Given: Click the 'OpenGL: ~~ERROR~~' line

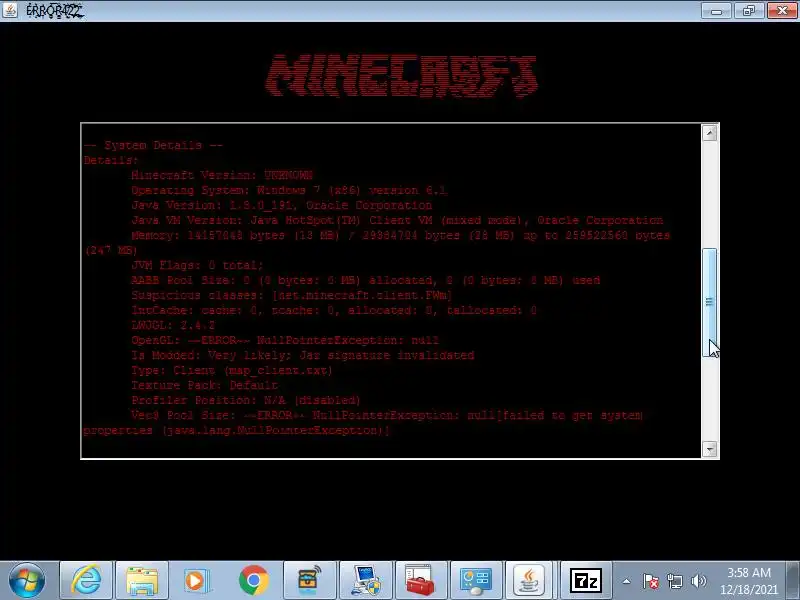Looking at the screenshot, I should 285,340.
